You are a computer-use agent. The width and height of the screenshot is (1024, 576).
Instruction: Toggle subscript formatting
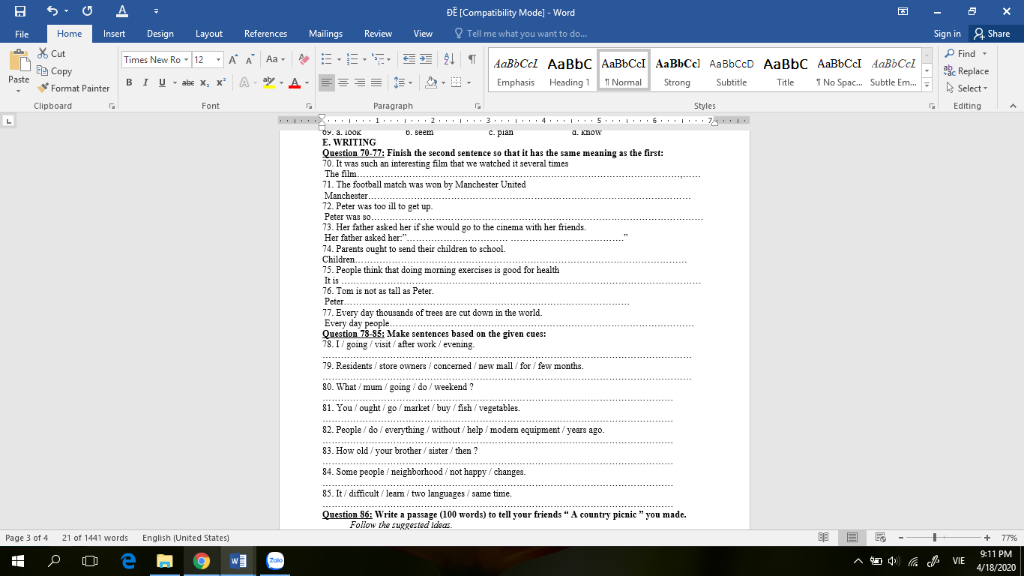point(204,82)
